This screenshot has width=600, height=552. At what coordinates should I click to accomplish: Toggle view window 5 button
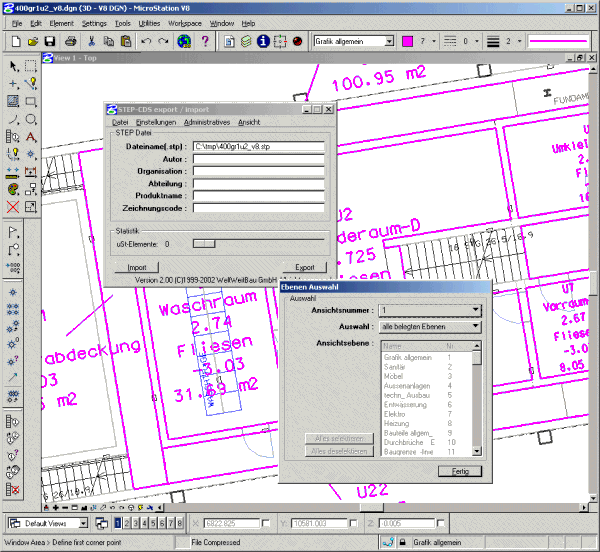pyautogui.click(x=153, y=523)
